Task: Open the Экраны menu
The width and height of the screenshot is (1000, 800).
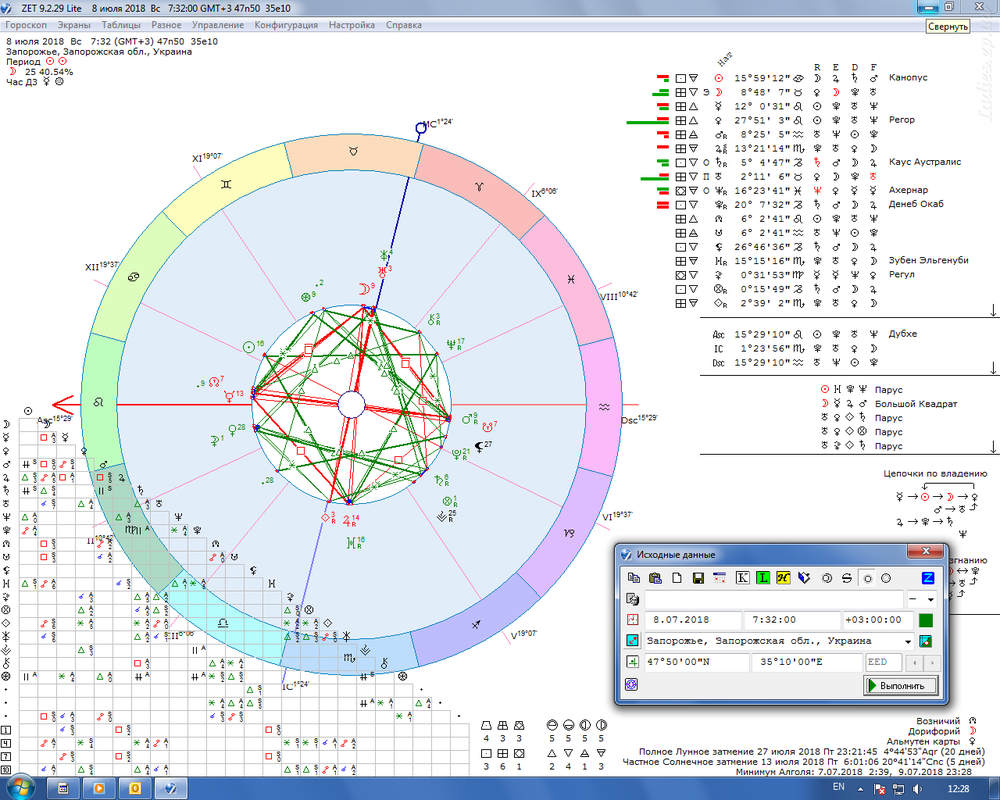Action: coord(74,25)
